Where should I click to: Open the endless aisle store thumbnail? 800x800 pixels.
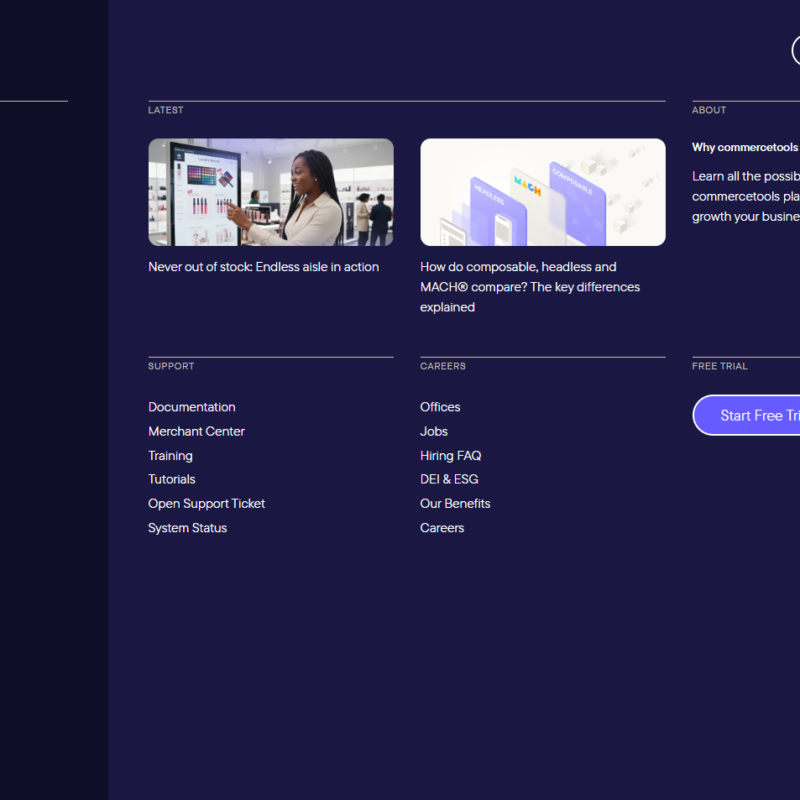[x=271, y=192]
